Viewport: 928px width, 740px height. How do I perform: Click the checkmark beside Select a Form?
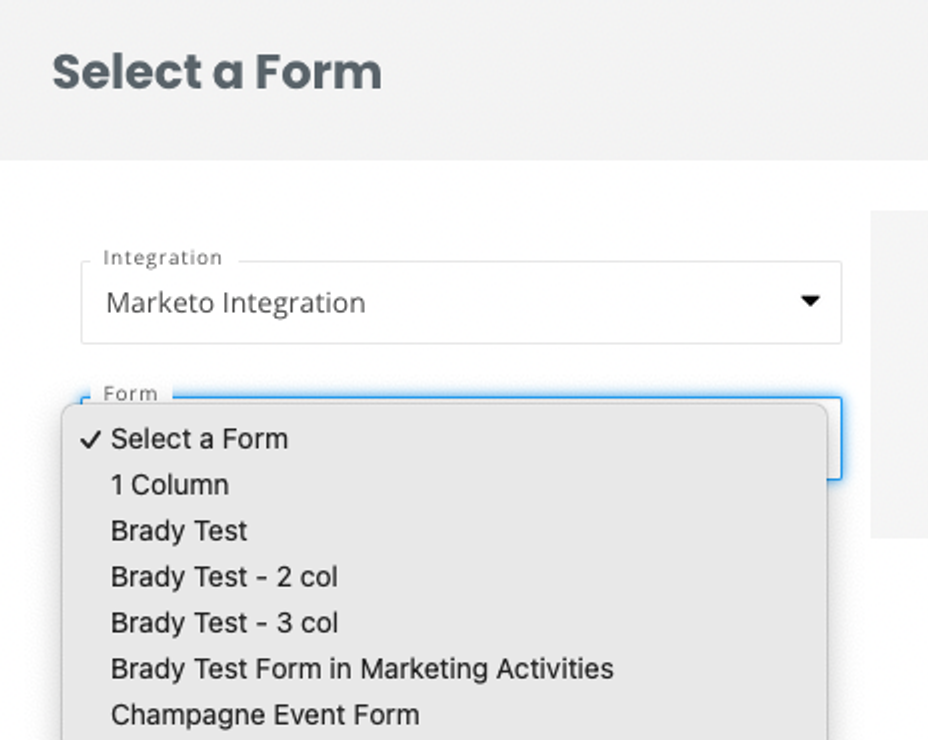(x=93, y=439)
